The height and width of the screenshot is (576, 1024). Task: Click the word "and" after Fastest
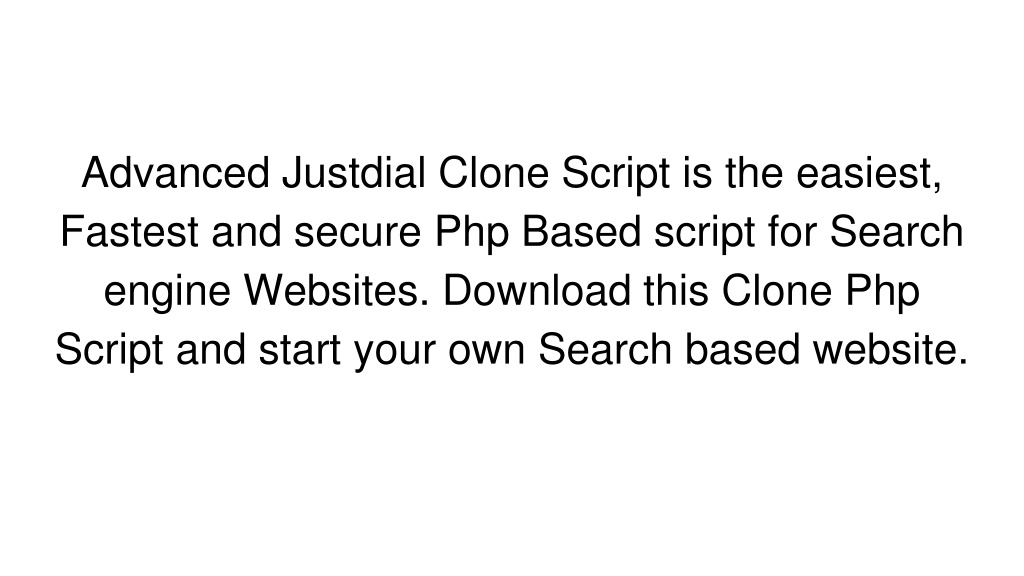click(246, 232)
